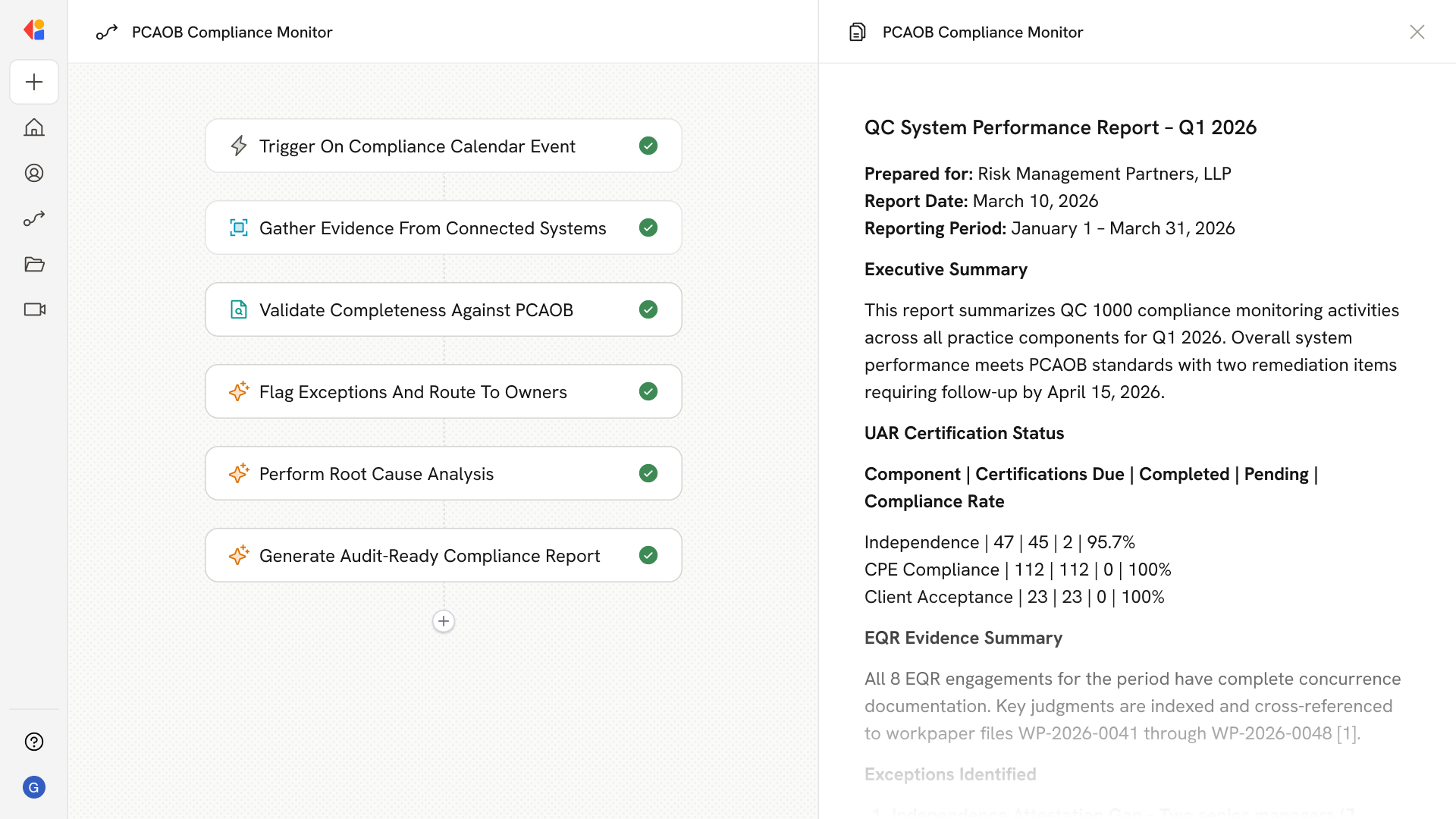This screenshot has width=1456, height=819.
Task: Click the G account avatar
Action: pyautogui.click(x=34, y=787)
